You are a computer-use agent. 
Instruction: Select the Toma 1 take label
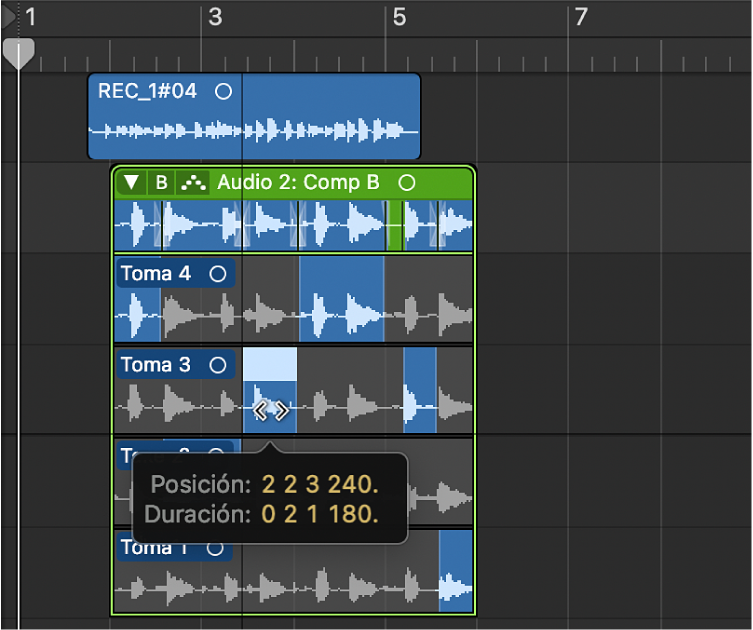click(154, 548)
